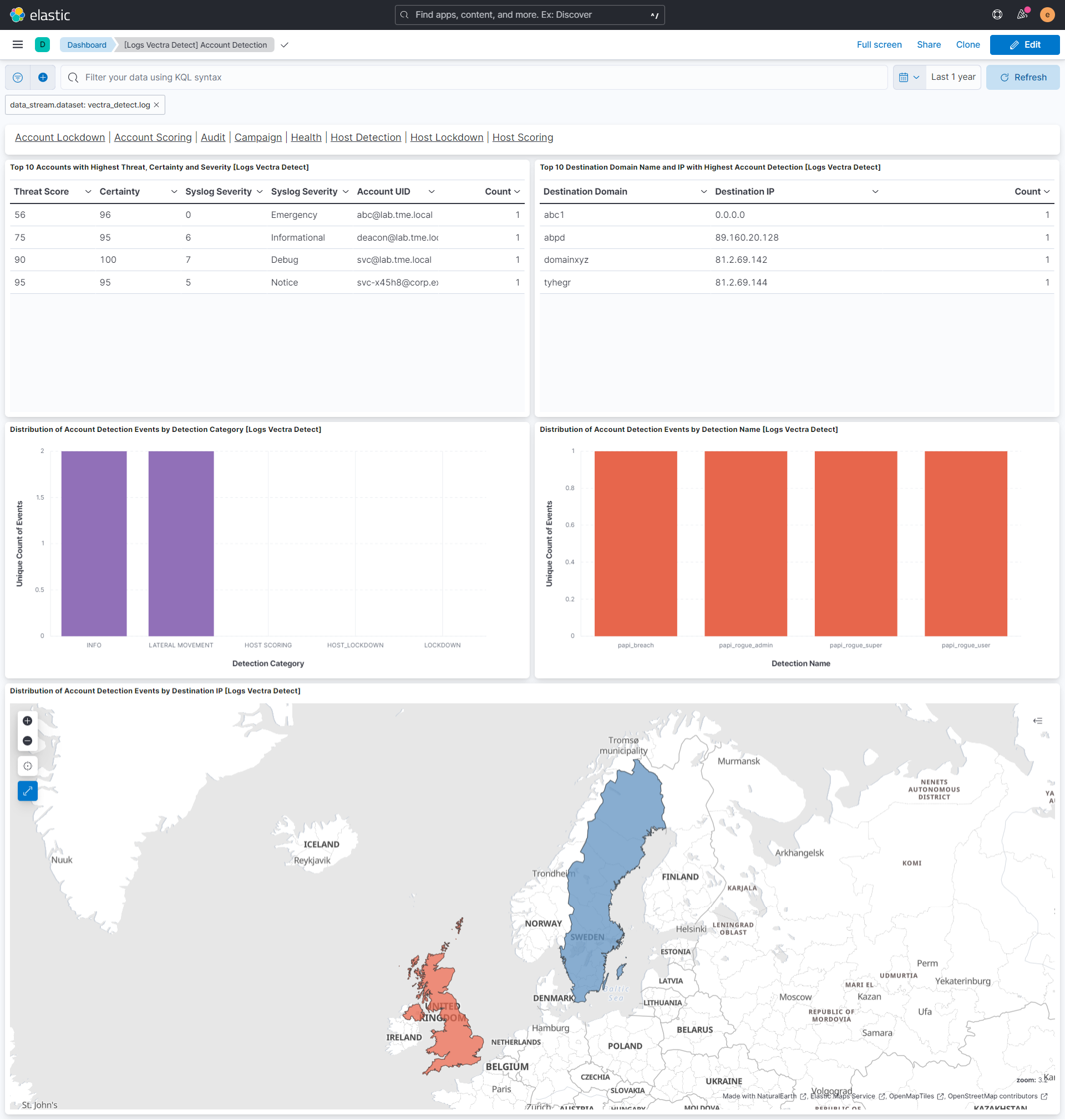Open the D space selector avatar
This screenshot has width=1065, height=1120.
click(x=42, y=45)
